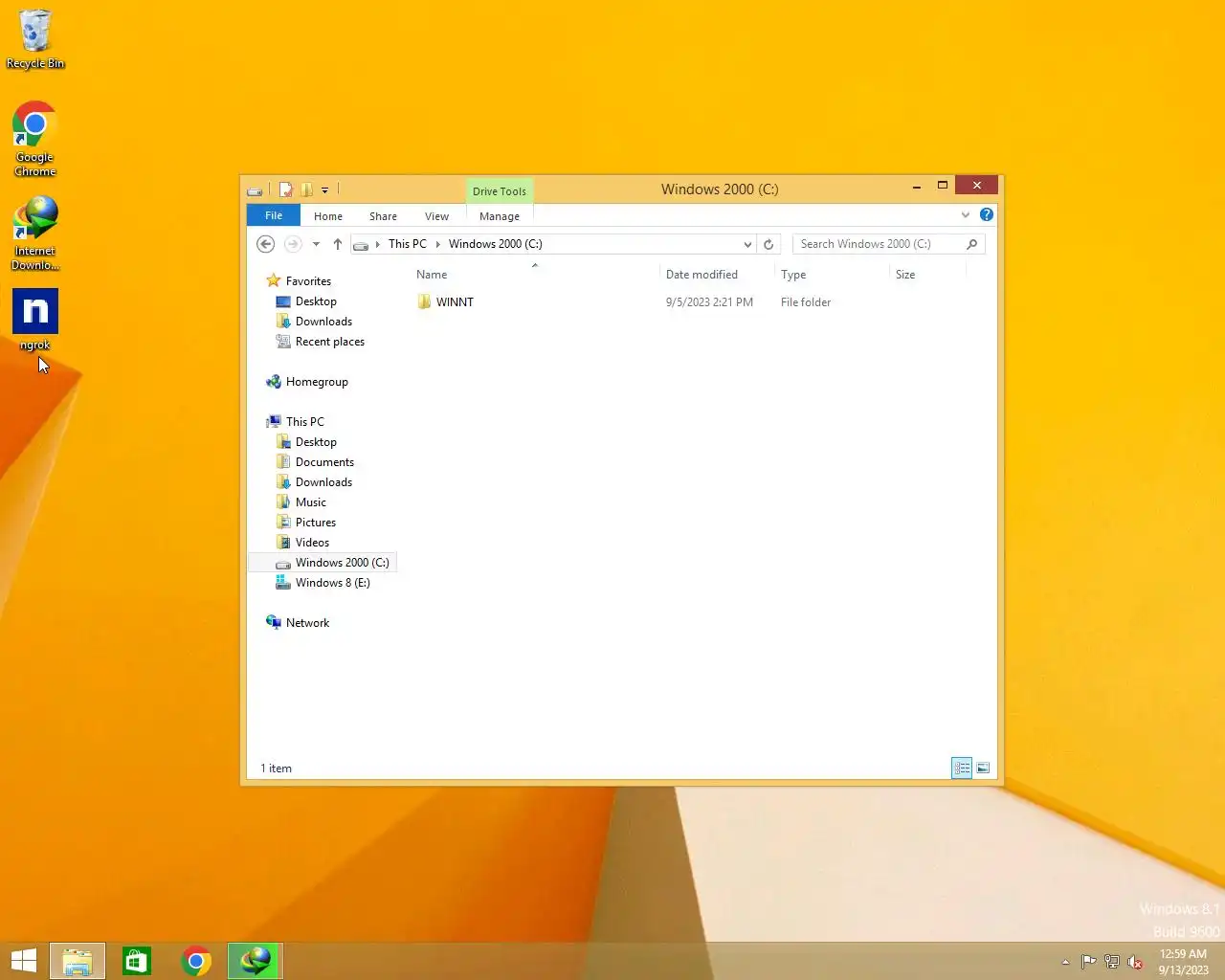Open Network in the navigation pane
The height and width of the screenshot is (980, 1225).
click(x=307, y=623)
